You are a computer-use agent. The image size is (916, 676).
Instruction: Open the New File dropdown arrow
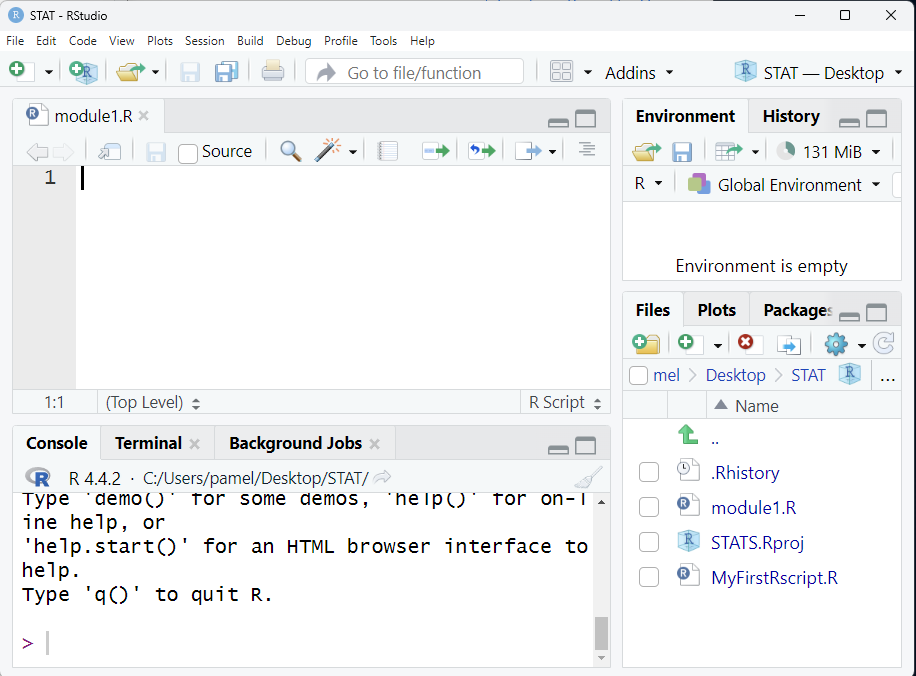[49, 72]
